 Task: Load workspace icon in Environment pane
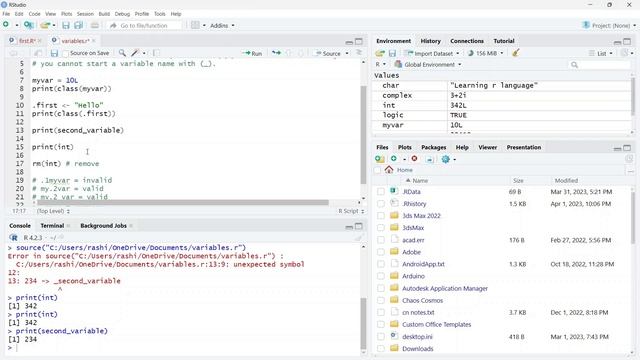(380, 53)
